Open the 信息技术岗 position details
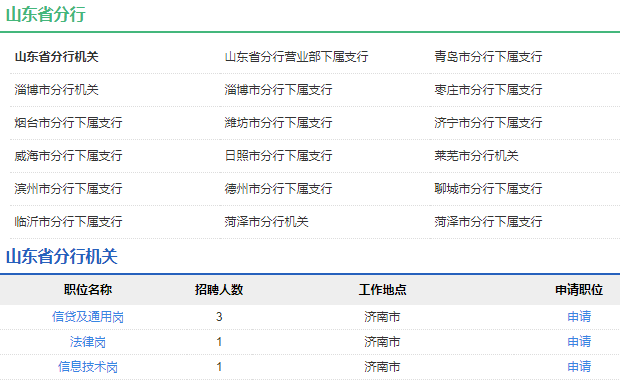The image size is (620, 380). 88,367
